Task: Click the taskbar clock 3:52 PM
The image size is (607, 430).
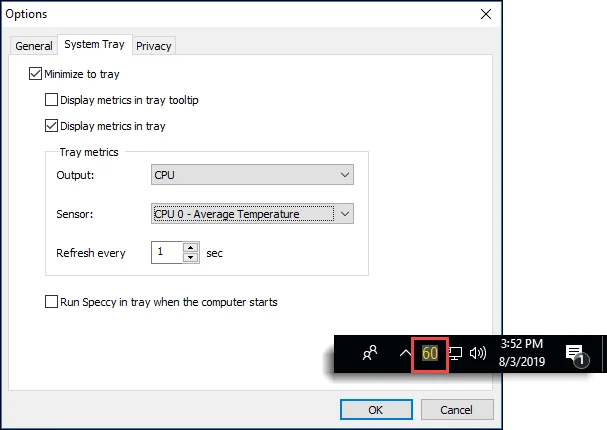Action: click(521, 353)
